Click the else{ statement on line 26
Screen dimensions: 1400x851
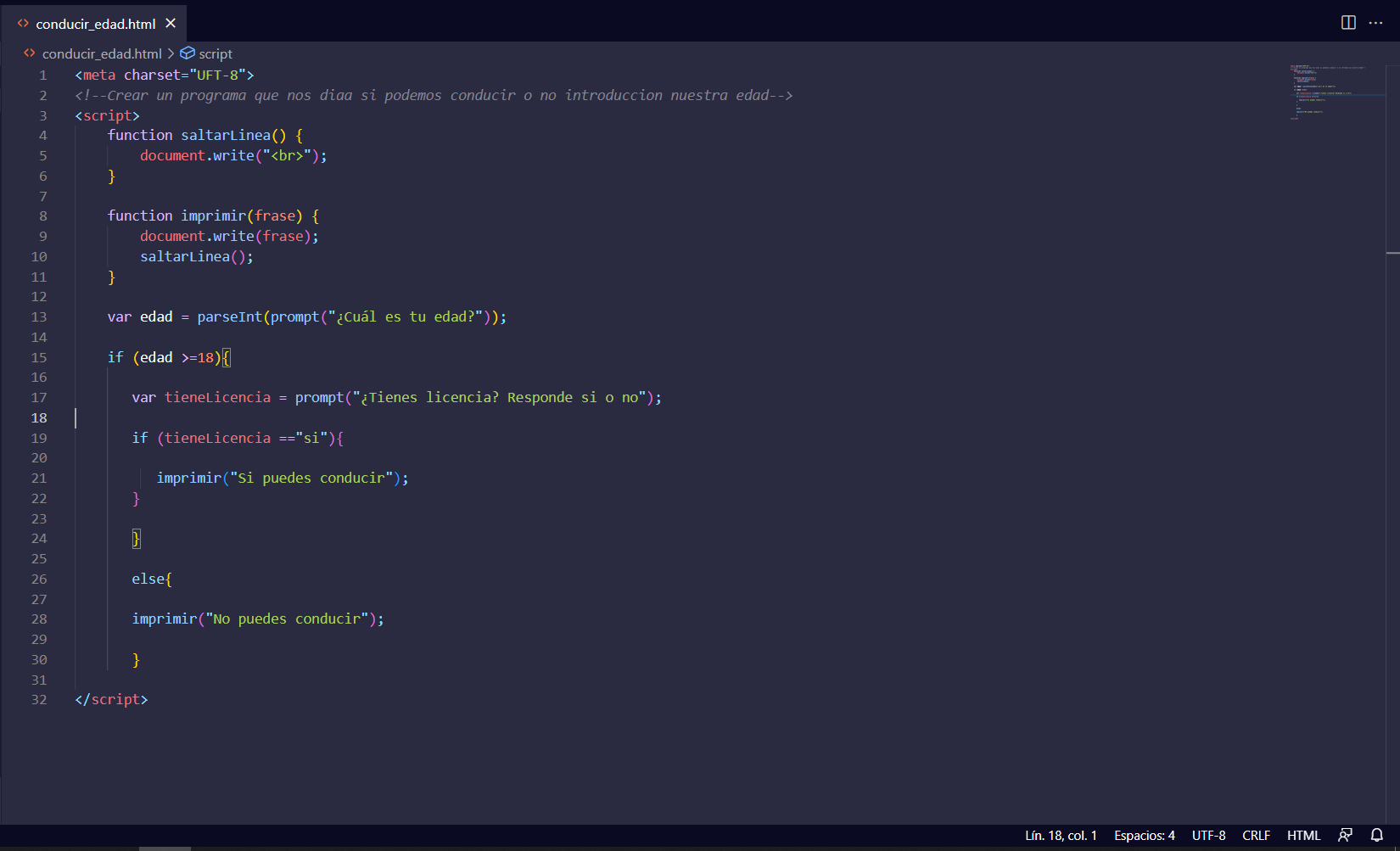point(152,579)
